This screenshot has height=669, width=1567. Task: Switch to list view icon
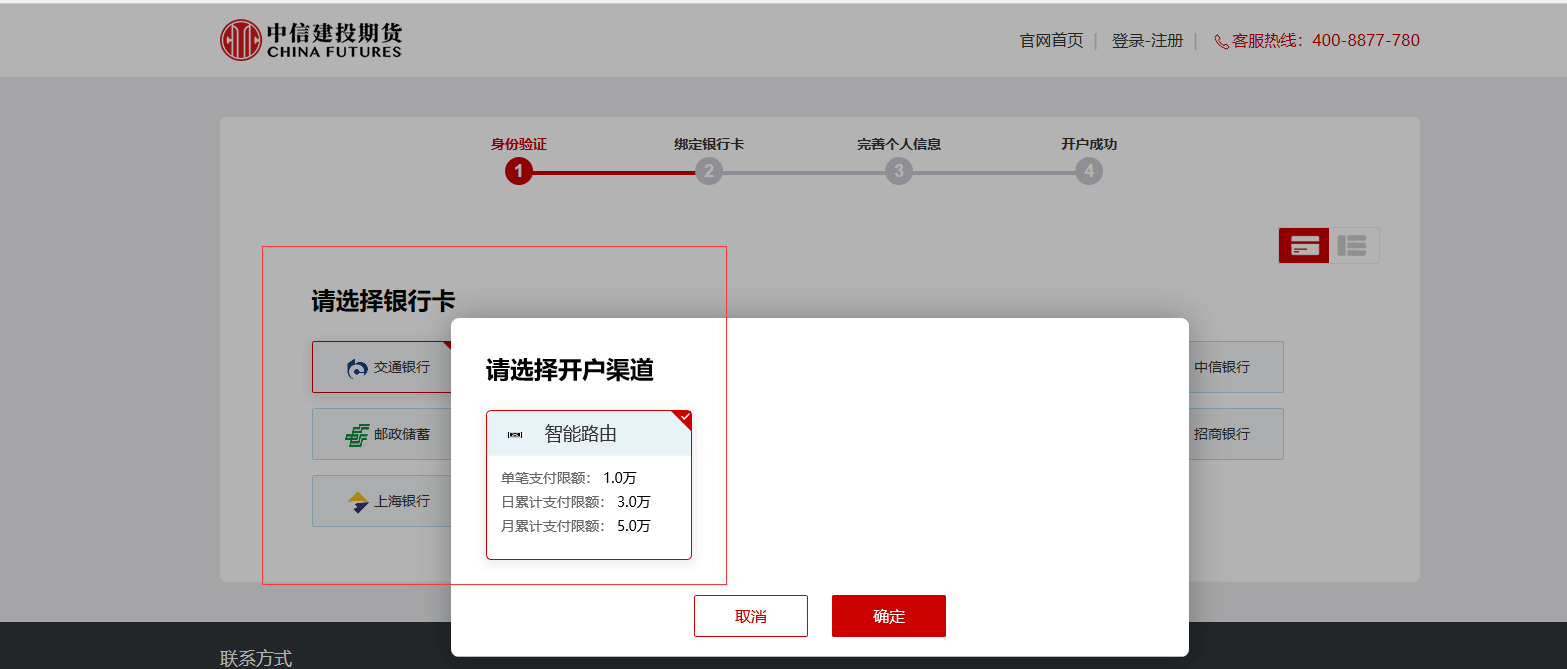point(1354,246)
